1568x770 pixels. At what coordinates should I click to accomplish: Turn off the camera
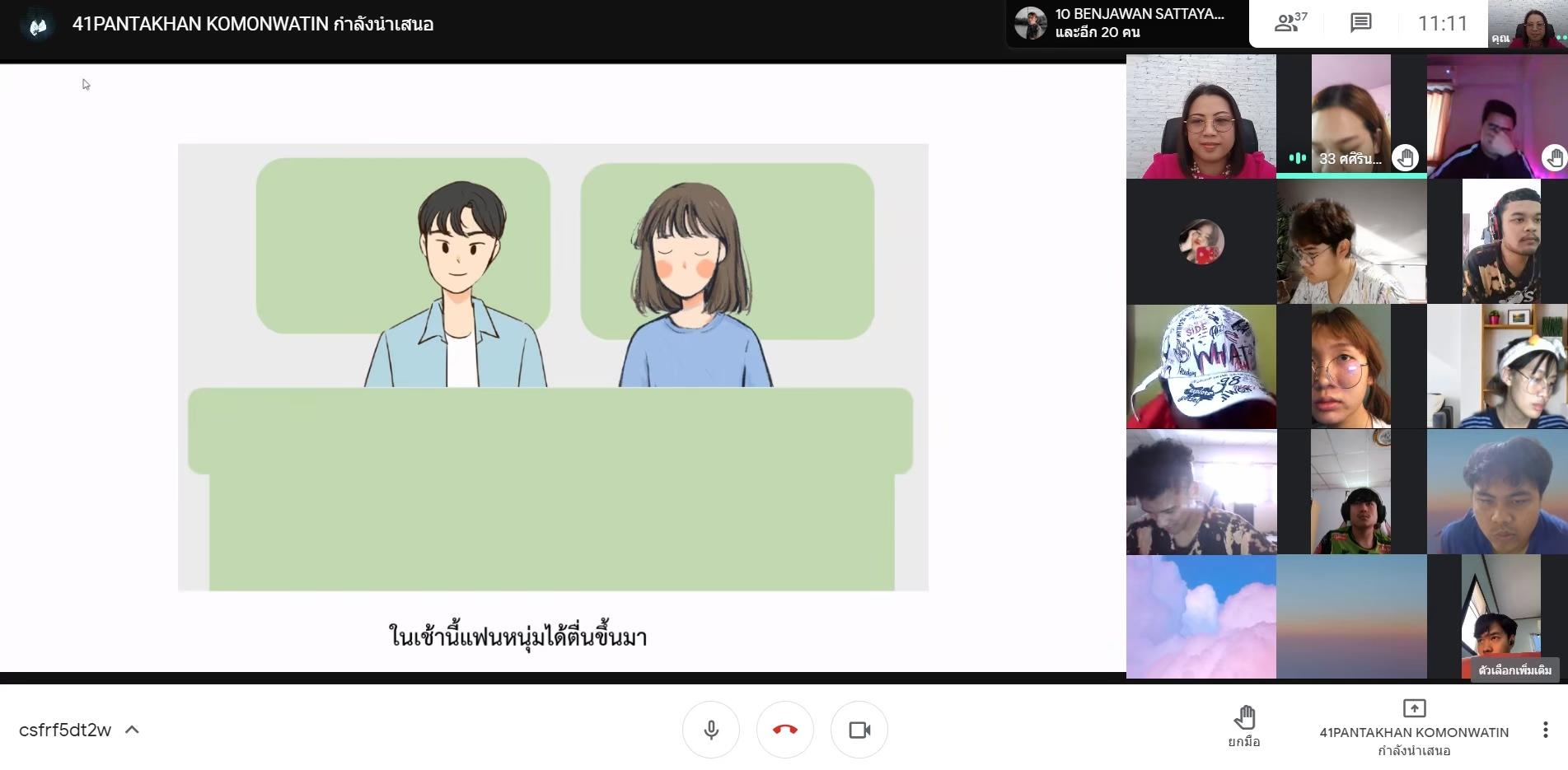click(x=859, y=730)
